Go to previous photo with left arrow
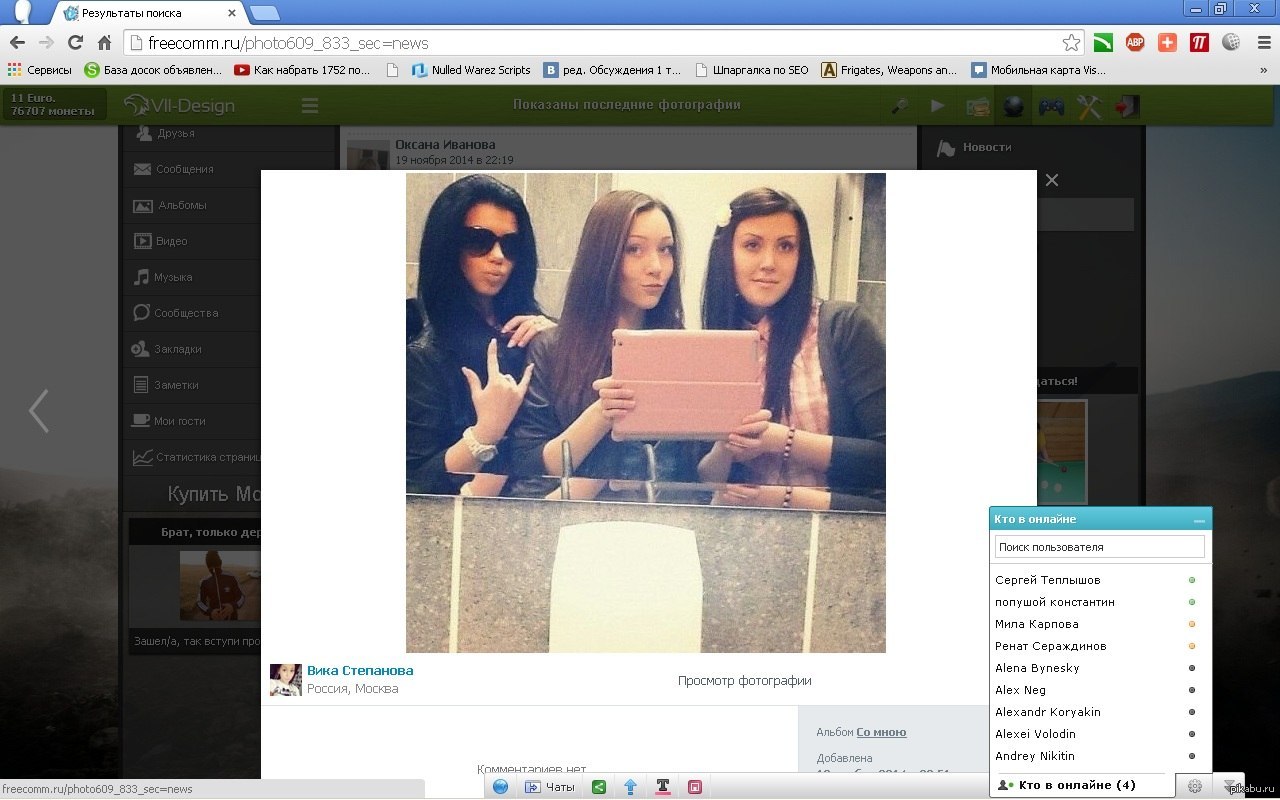This screenshot has height=800, width=1280. click(x=38, y=411)
